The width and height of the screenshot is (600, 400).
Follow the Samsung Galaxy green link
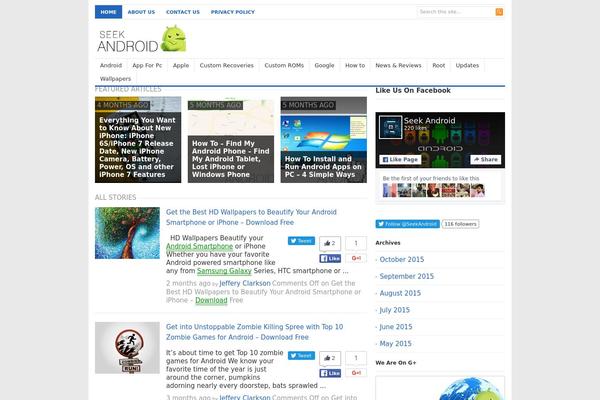coord(224,271)
